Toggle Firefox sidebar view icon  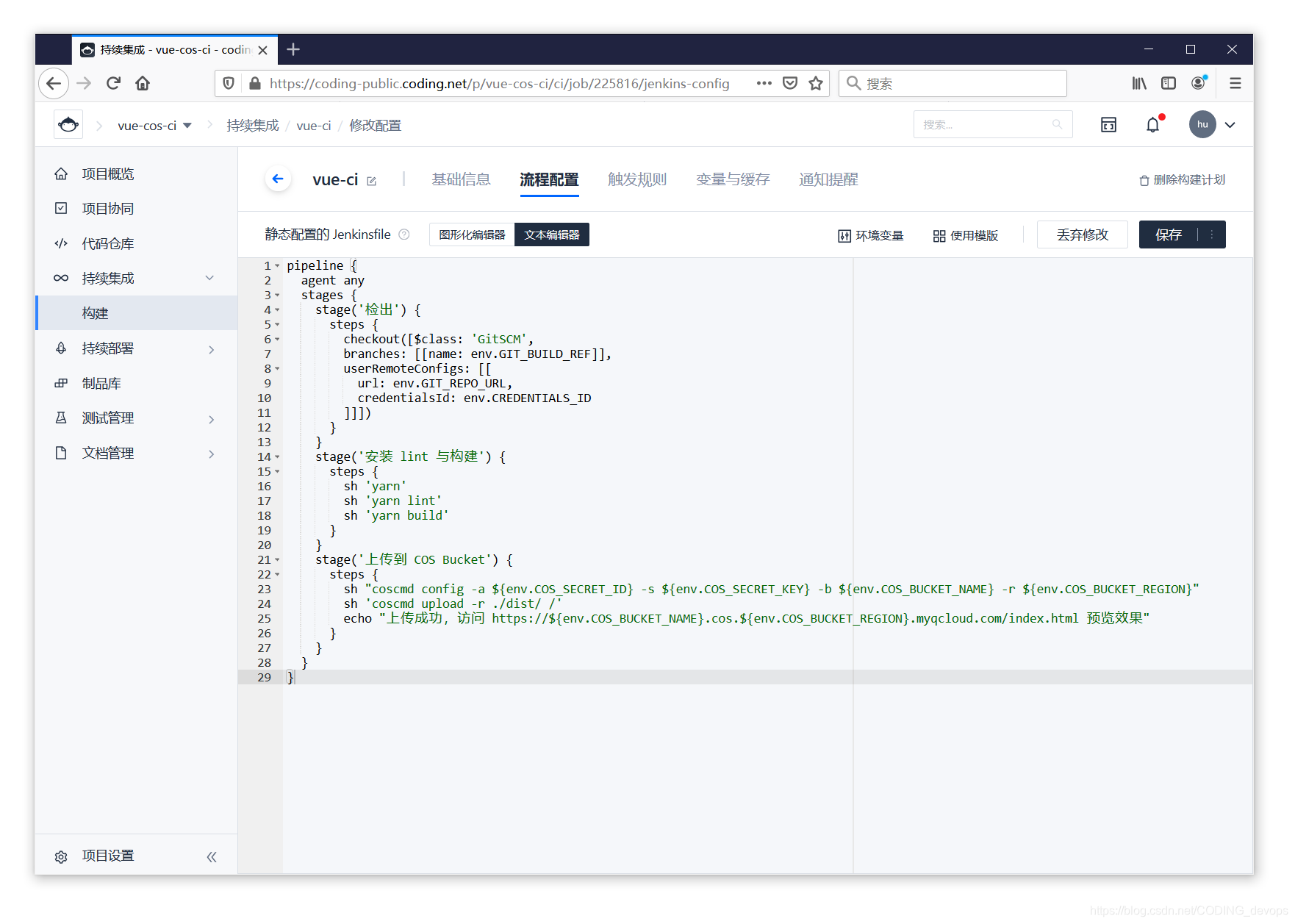(1169, 83)
